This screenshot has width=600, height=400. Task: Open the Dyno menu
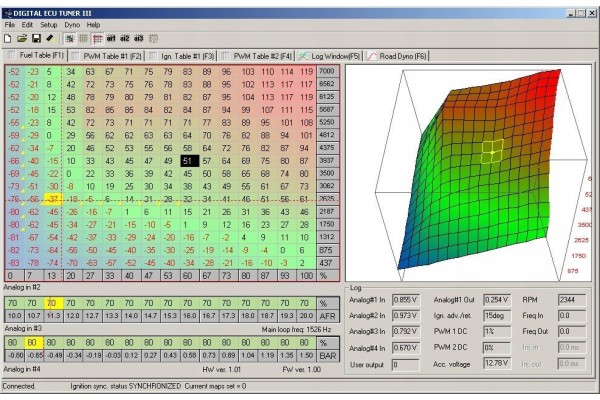72,25
